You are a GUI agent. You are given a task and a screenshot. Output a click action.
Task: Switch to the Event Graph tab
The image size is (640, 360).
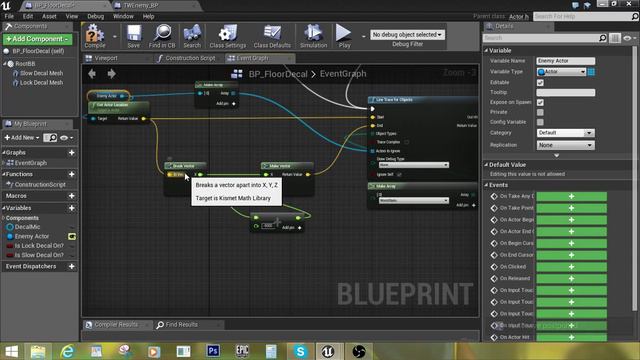(x=252, y=58)
